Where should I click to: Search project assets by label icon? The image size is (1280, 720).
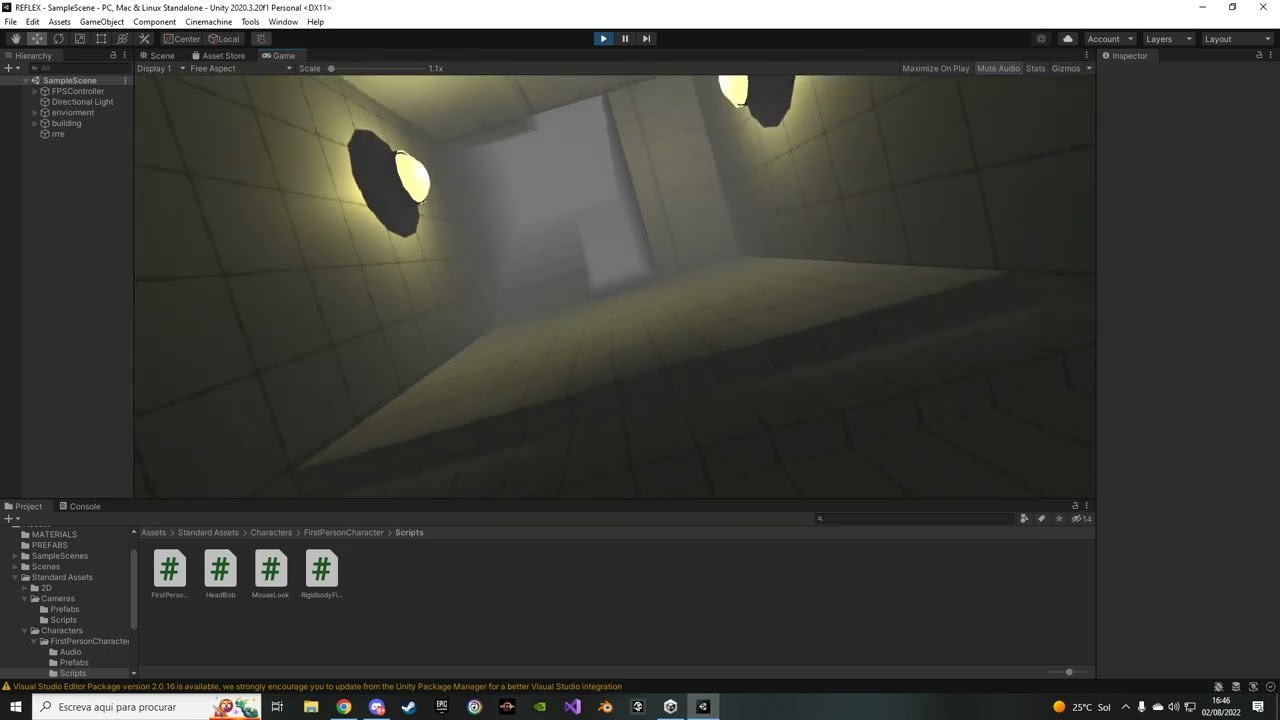(1041, 518)
